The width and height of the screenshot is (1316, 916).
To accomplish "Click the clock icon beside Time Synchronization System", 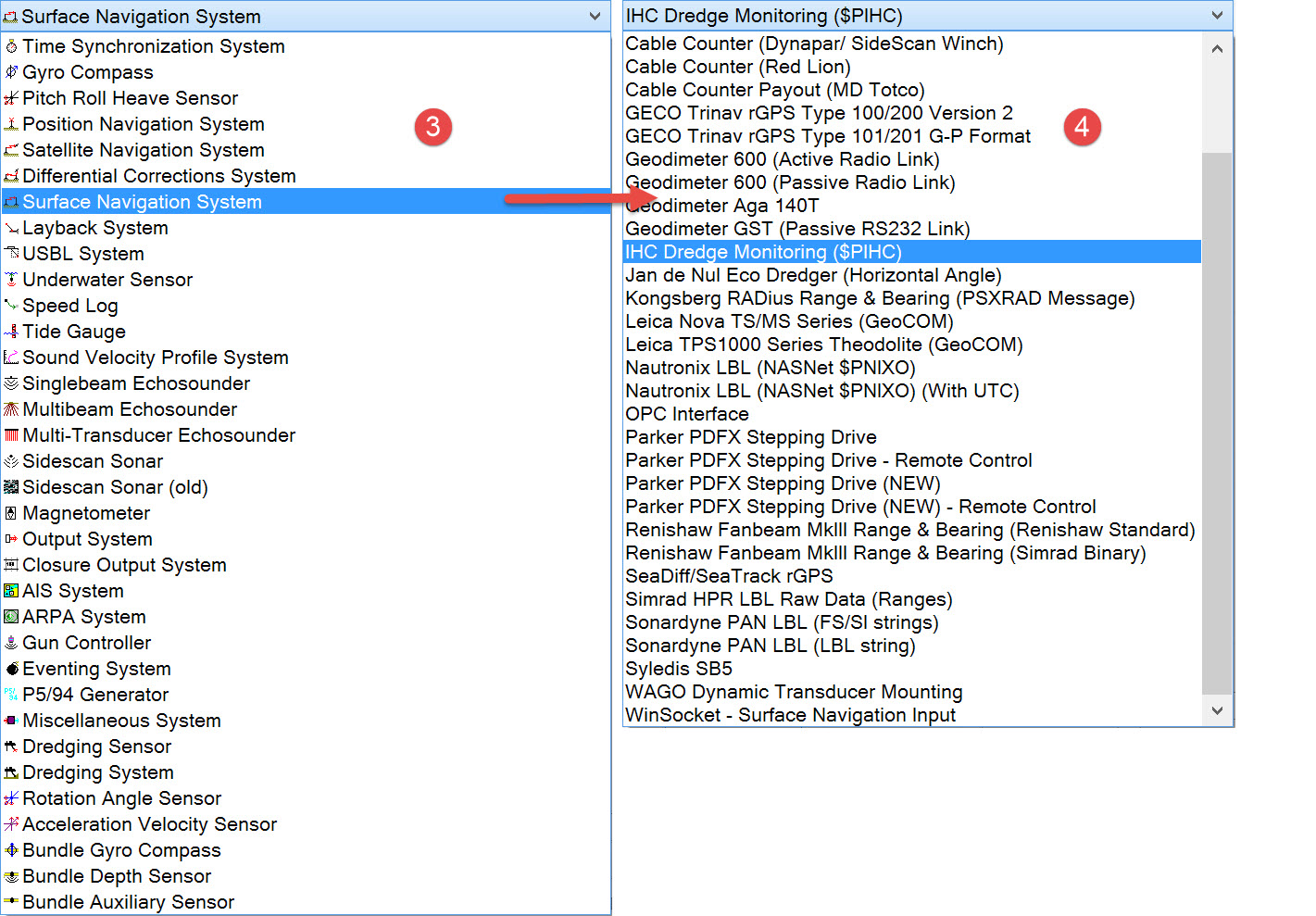I will (x=11, y=46).
